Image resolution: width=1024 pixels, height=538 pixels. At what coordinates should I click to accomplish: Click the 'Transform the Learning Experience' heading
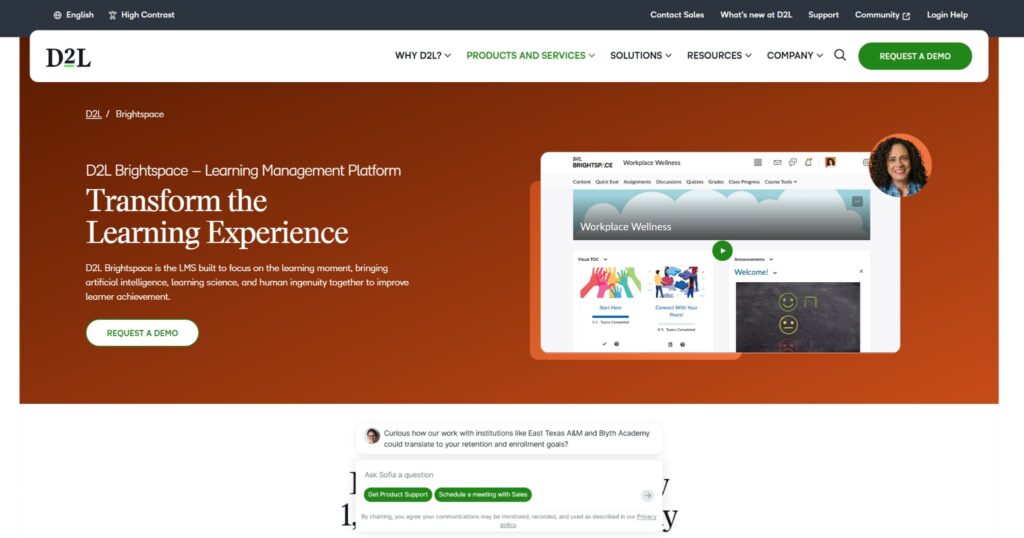coord(217,217)
